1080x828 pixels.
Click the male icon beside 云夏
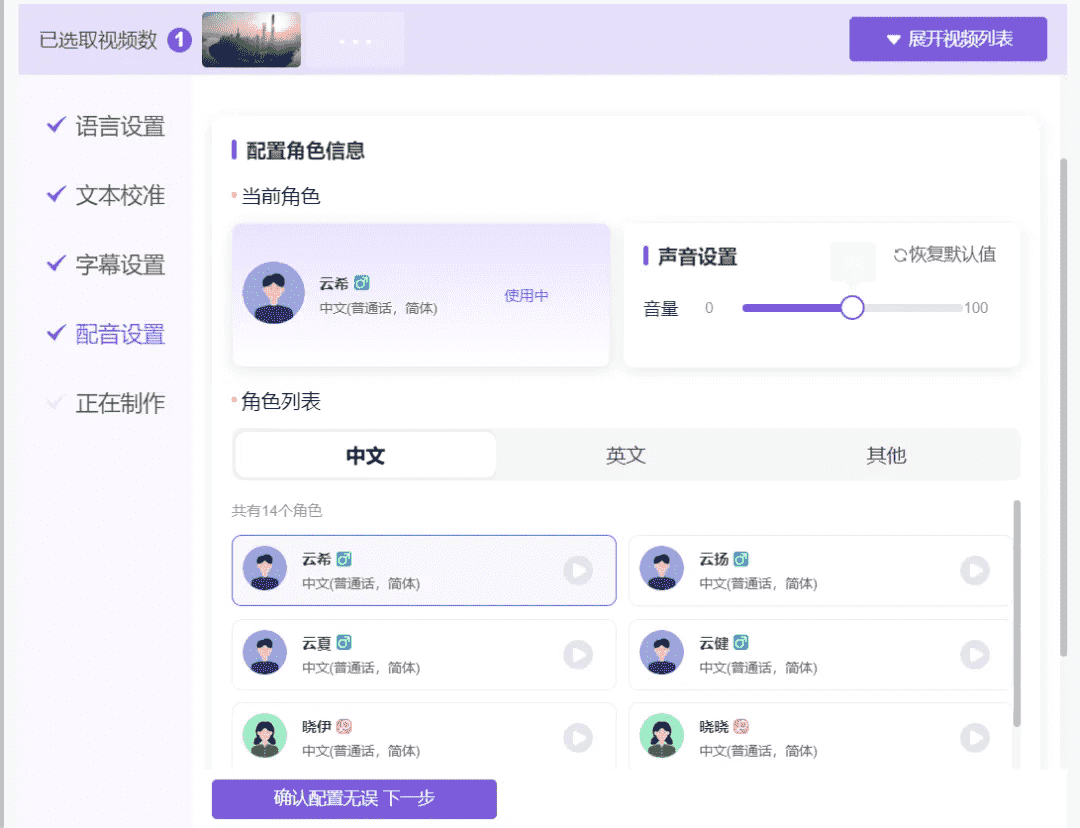pyautogui.click(x=344, y=643)
